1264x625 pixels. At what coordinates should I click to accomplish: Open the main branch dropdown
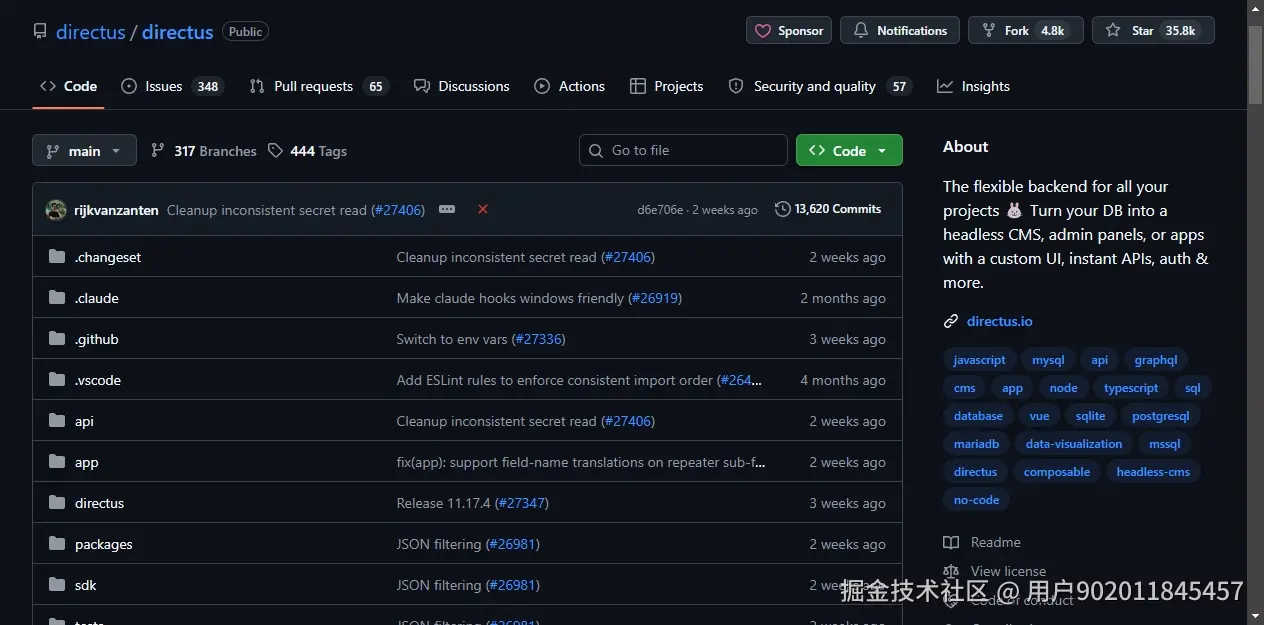pos(84,150)
